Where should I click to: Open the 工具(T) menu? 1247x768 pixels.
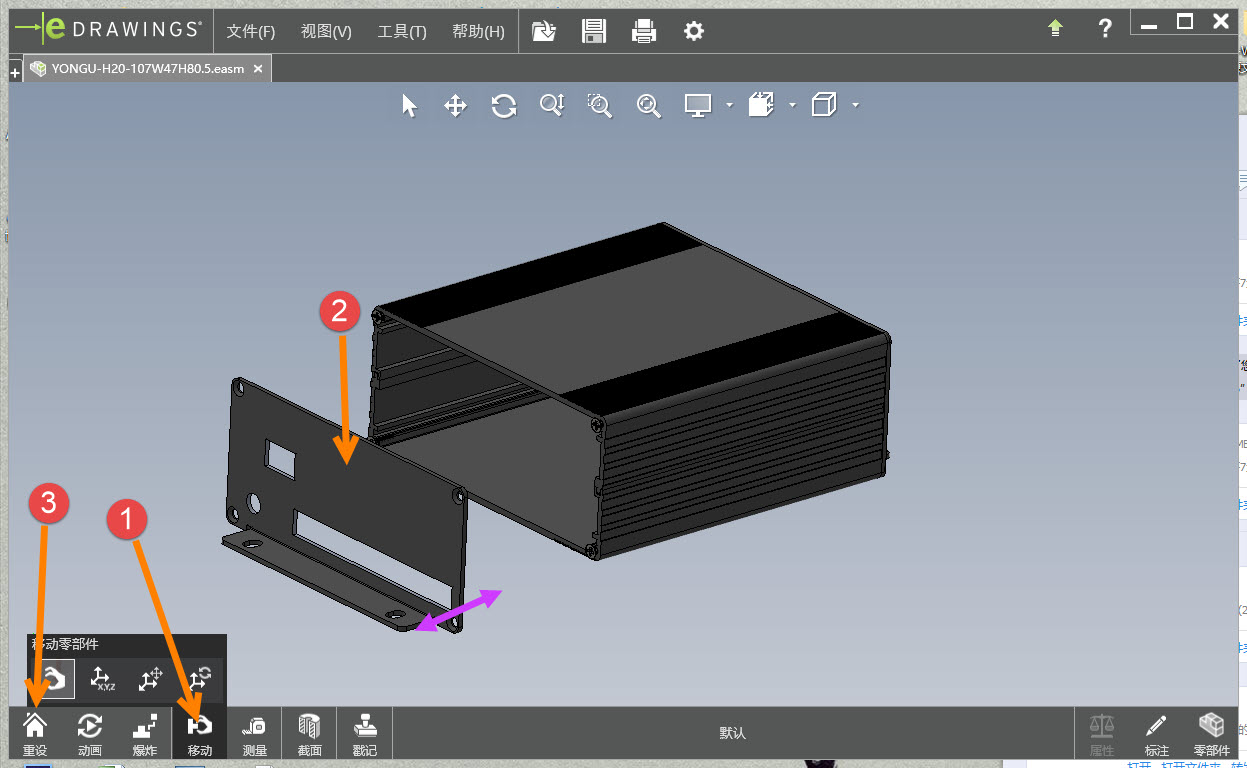click(x=402, y=31)
